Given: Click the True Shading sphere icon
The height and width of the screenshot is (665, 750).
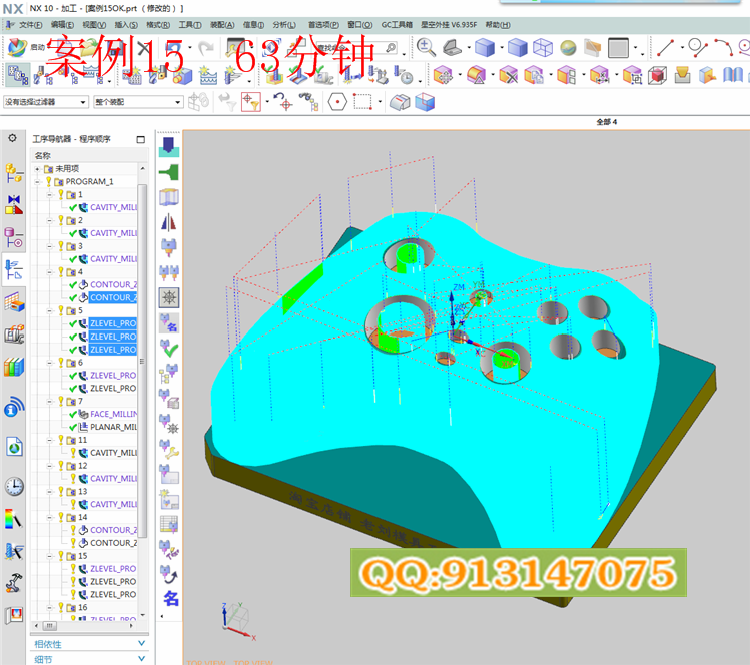Looking at the screenshot, I should (568, 48).
